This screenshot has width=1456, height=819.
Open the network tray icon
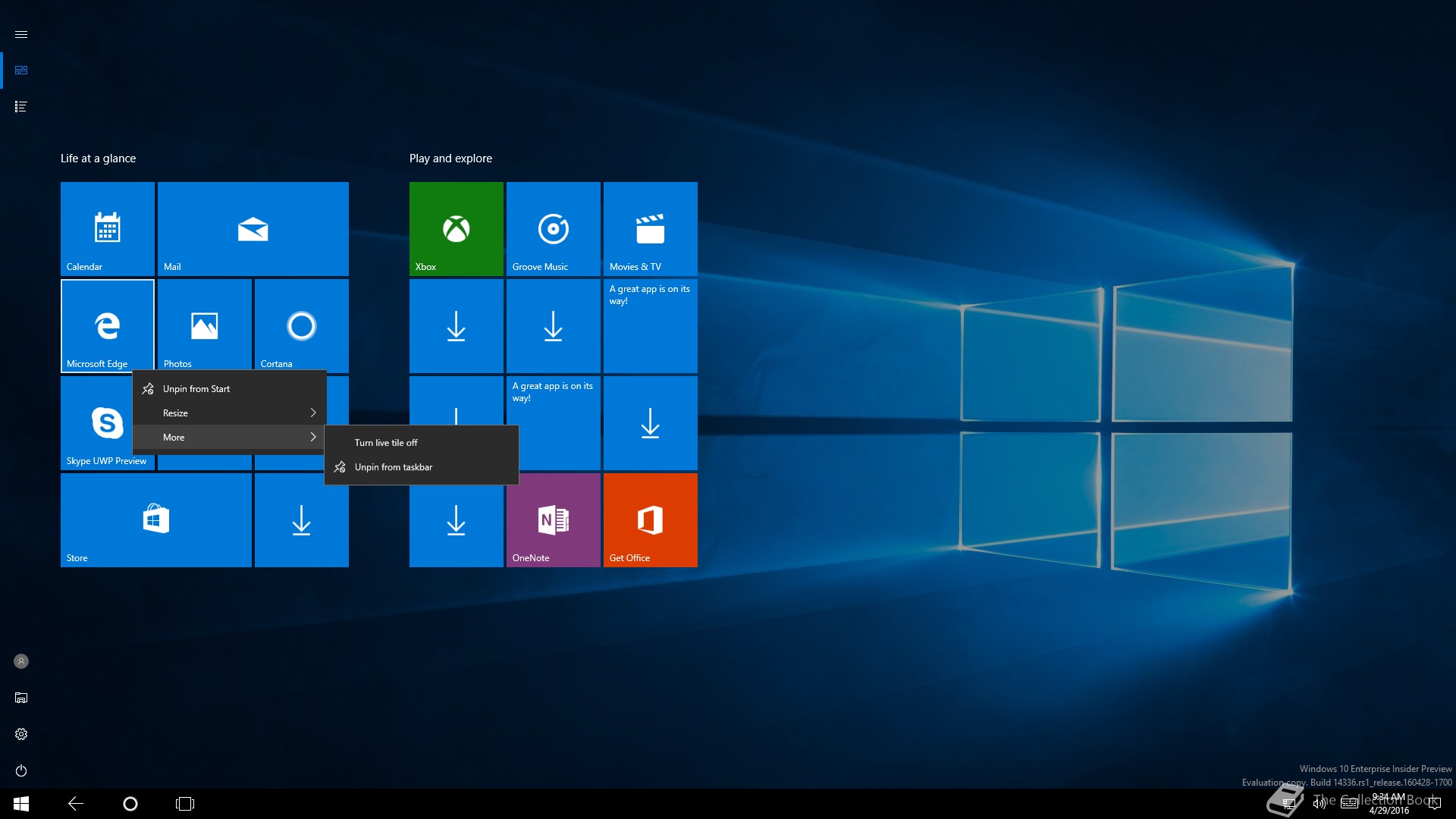click(1288, 804)
